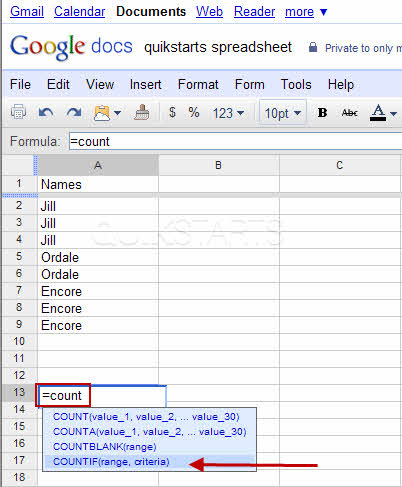The width and height of the screenshot is (402, 487).
Task: Expand the 10pt font size dropdown
Action: [x=283, y=113]
